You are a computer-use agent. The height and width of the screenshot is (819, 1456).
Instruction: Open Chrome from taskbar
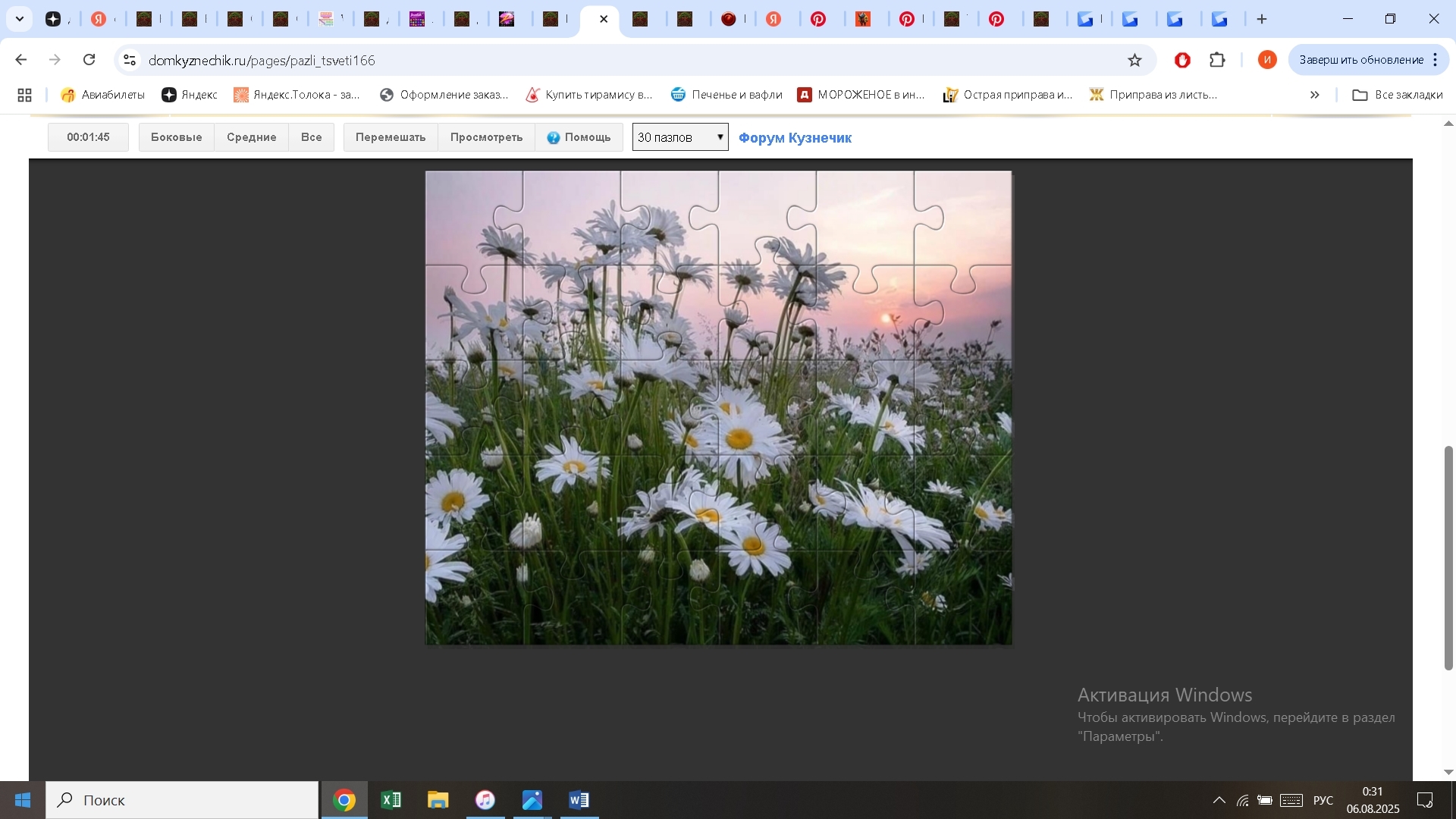[344, 800]
